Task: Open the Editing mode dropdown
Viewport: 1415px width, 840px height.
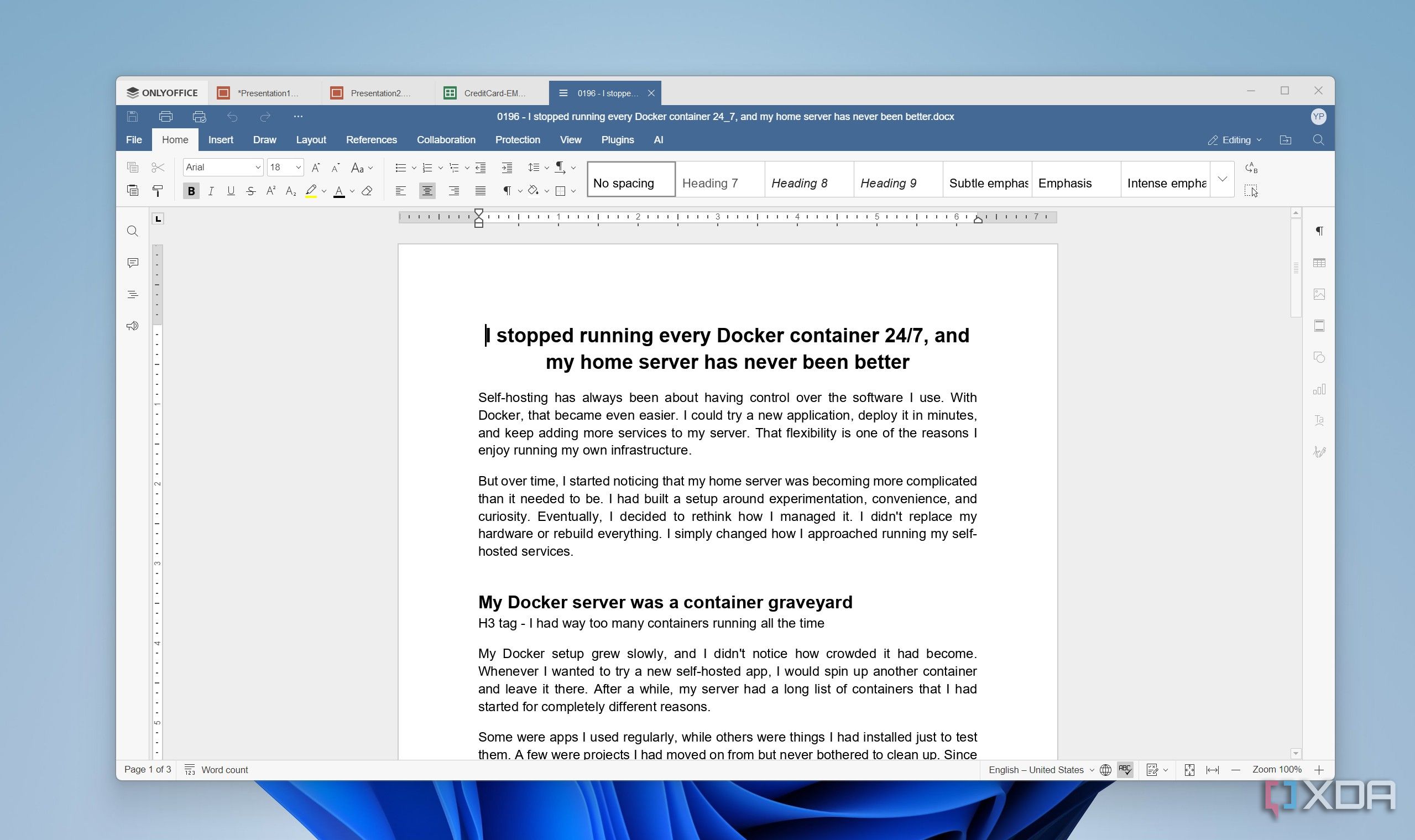Action: pos(1234,140)
